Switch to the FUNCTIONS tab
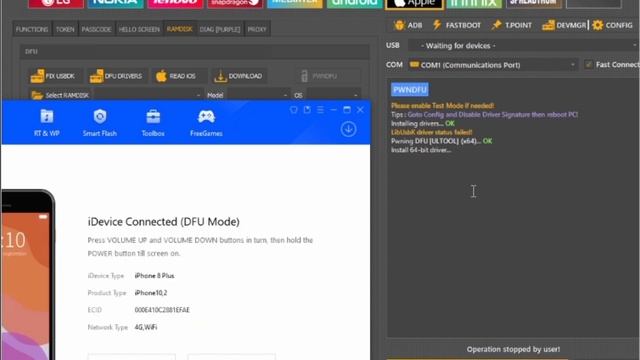The width and height of the screenshot is (640, 360). [32, 29]
